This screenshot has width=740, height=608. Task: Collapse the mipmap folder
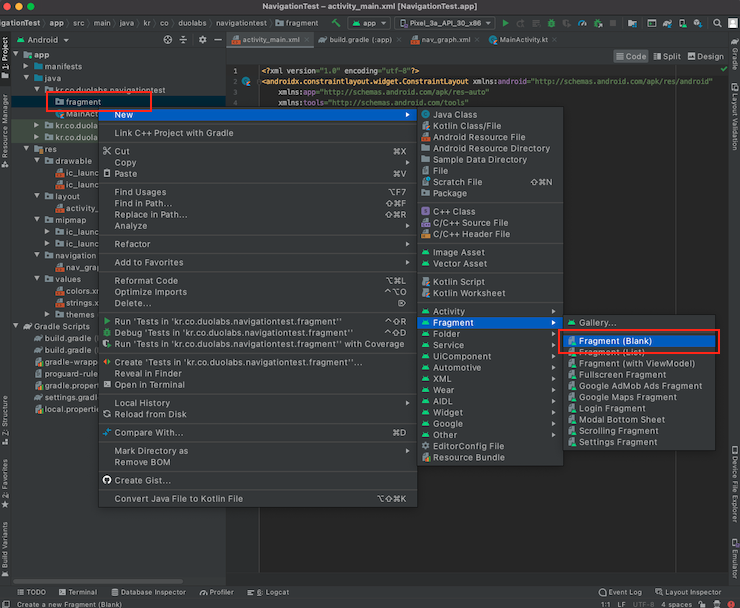coord(37,220)
